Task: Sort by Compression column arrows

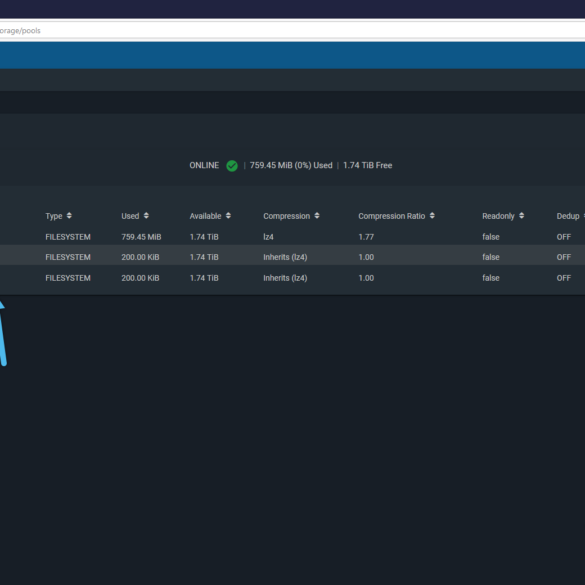Action: [x=317, y=216]
